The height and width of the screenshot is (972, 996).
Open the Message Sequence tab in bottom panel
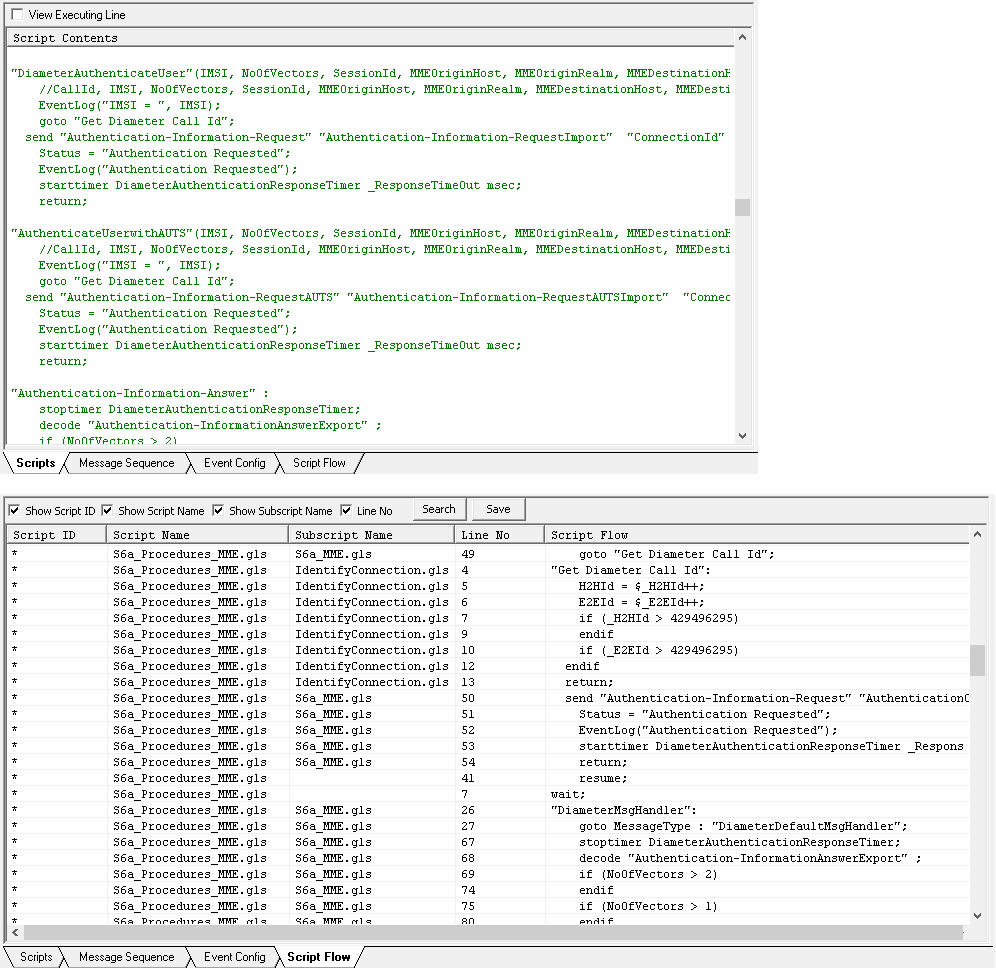tap(126, 957)
